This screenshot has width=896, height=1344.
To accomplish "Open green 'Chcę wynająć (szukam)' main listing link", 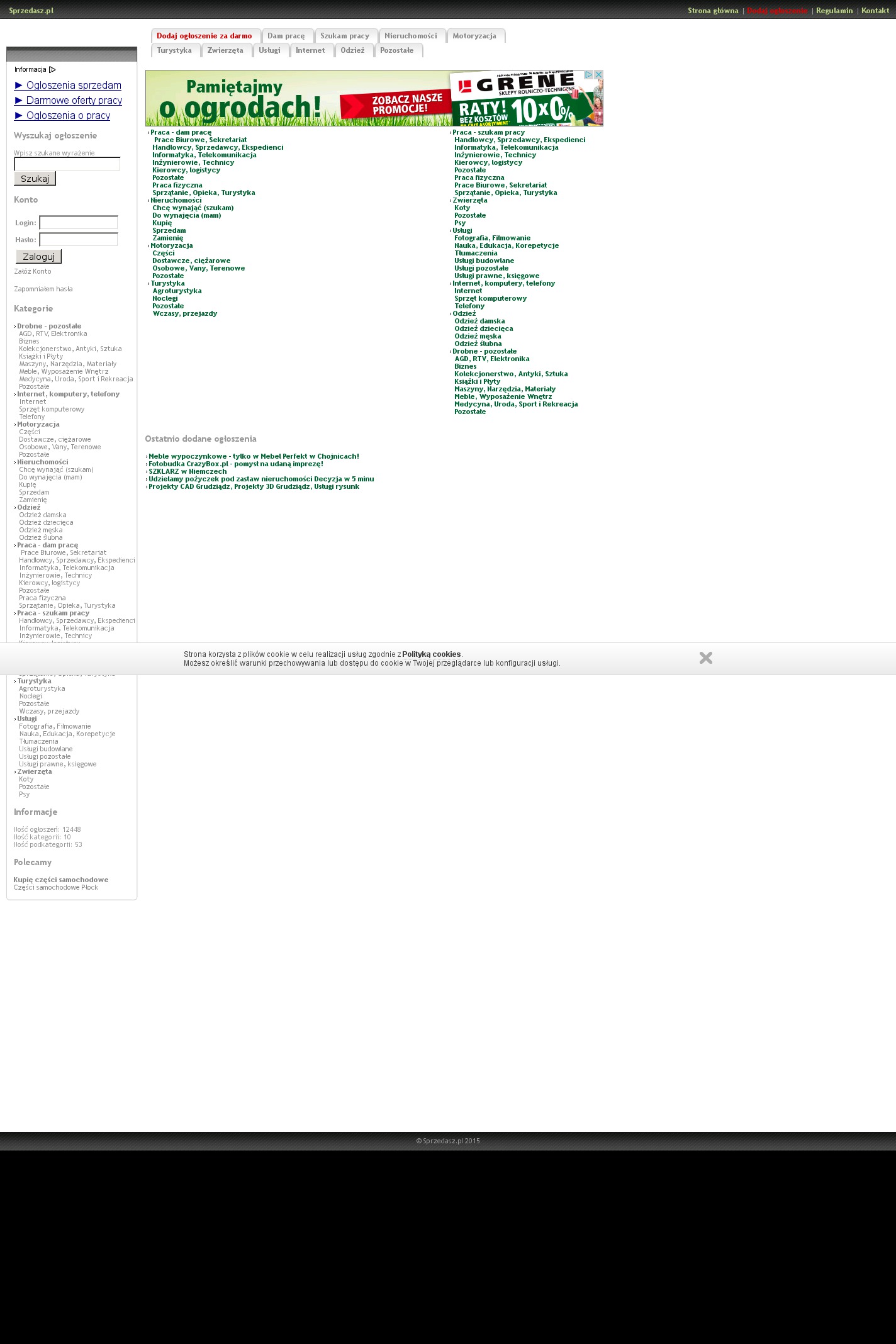I will point(193,208).
